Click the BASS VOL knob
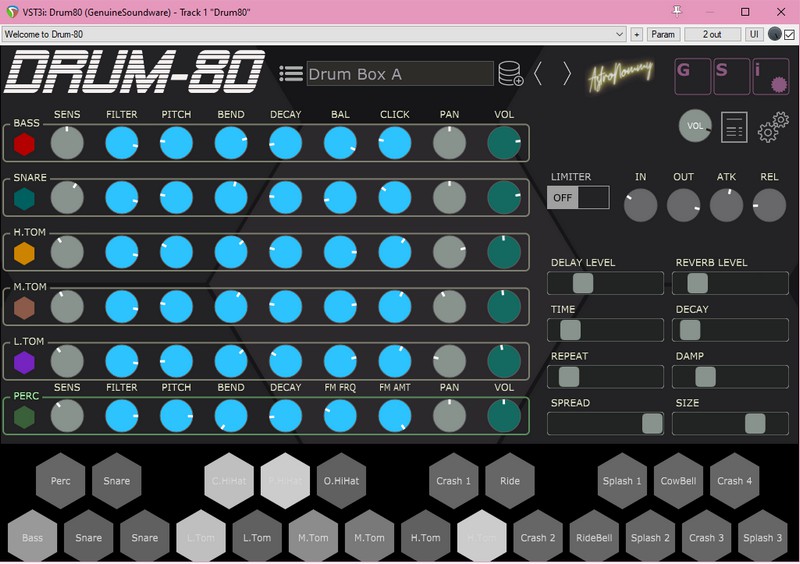This screenshot has height=564, width=800. click(504, 143)
